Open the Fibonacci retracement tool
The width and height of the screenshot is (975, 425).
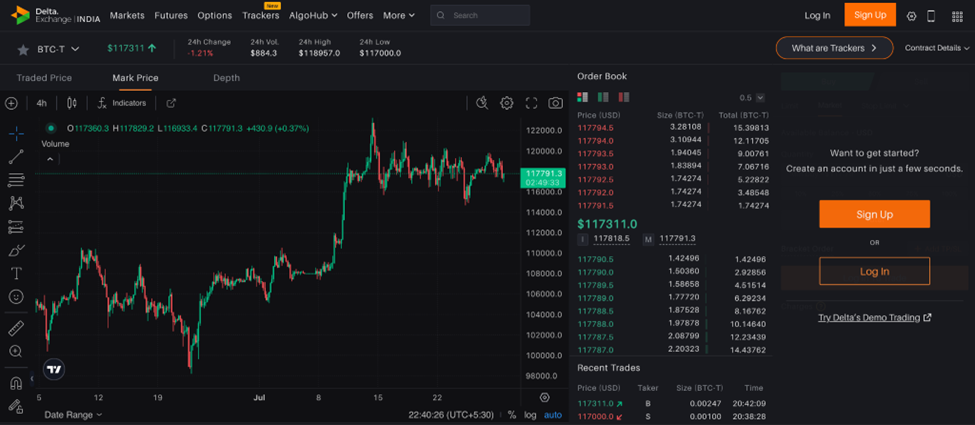click(x=16, y=180)
